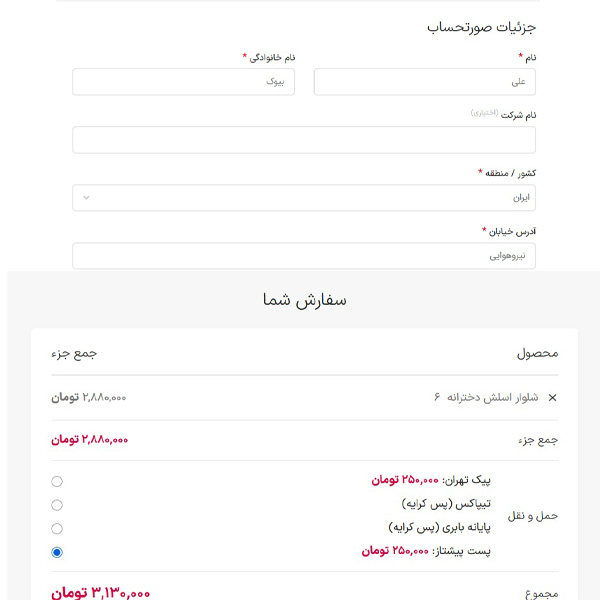Image resolution: width=600 pixels, height=600 pixels.
Task: Open the کشور / منطقه dropdown
Action: click(x=303, y=198)
